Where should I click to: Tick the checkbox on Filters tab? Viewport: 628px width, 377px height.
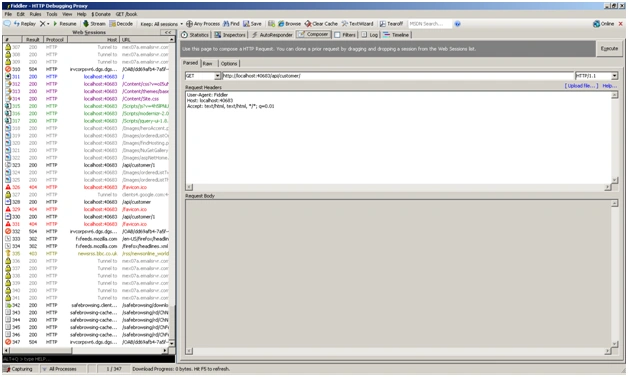pyautogui.click(x=337, y=35)
